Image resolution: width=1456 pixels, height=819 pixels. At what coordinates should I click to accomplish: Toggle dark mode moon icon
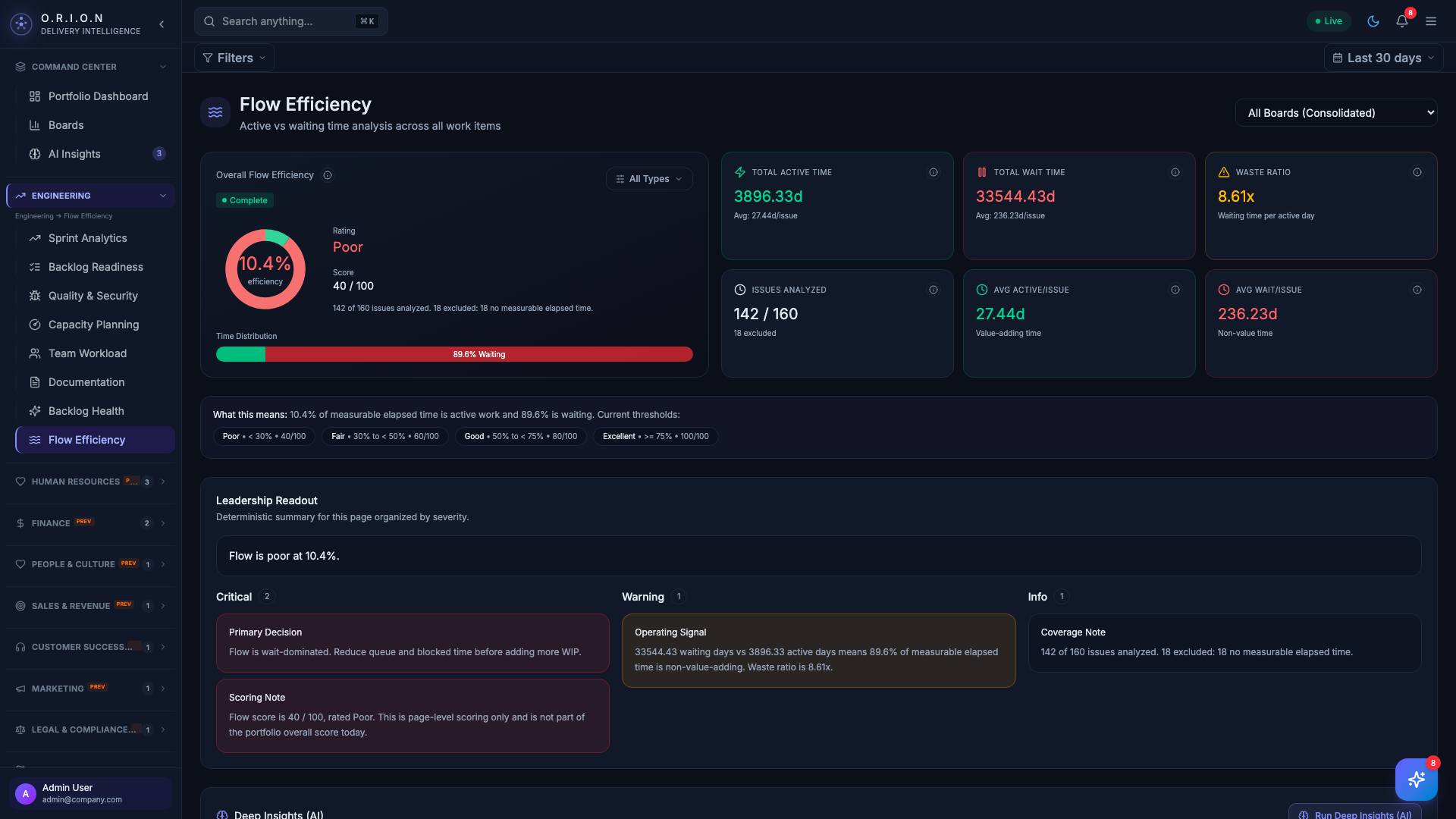tap(1373, 21)
